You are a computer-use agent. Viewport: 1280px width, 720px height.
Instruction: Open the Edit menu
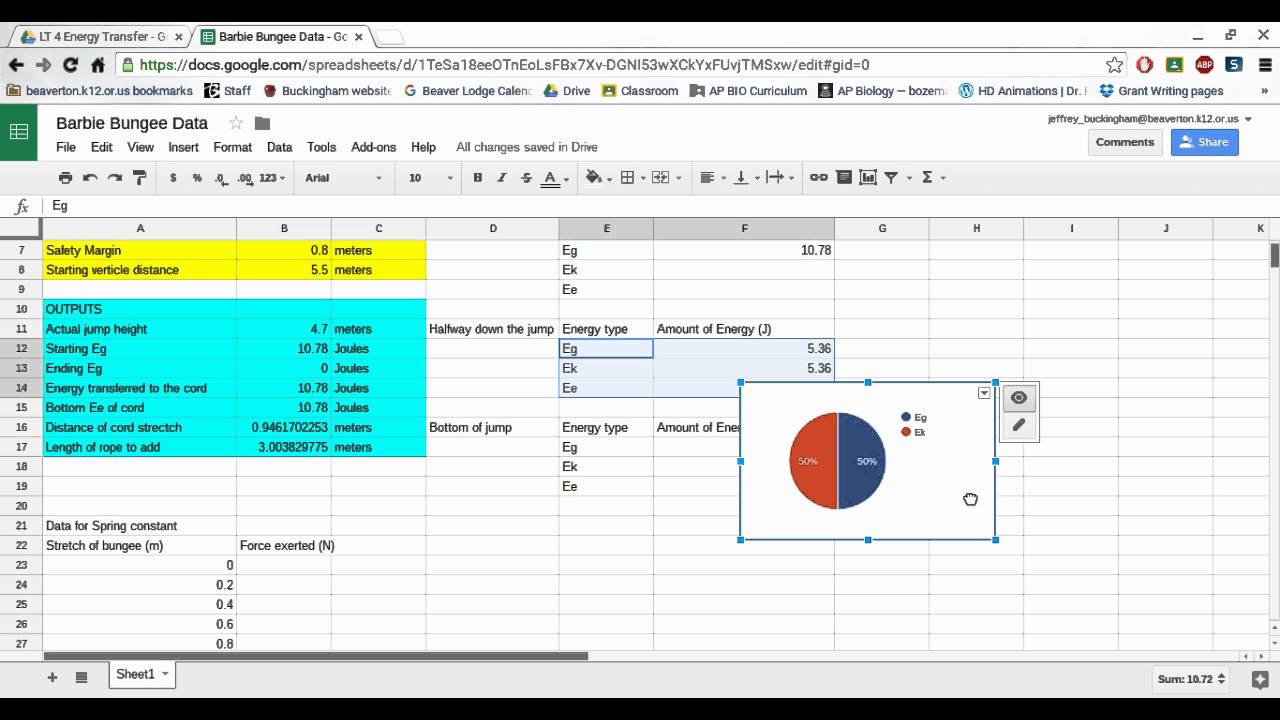point(102,147)
